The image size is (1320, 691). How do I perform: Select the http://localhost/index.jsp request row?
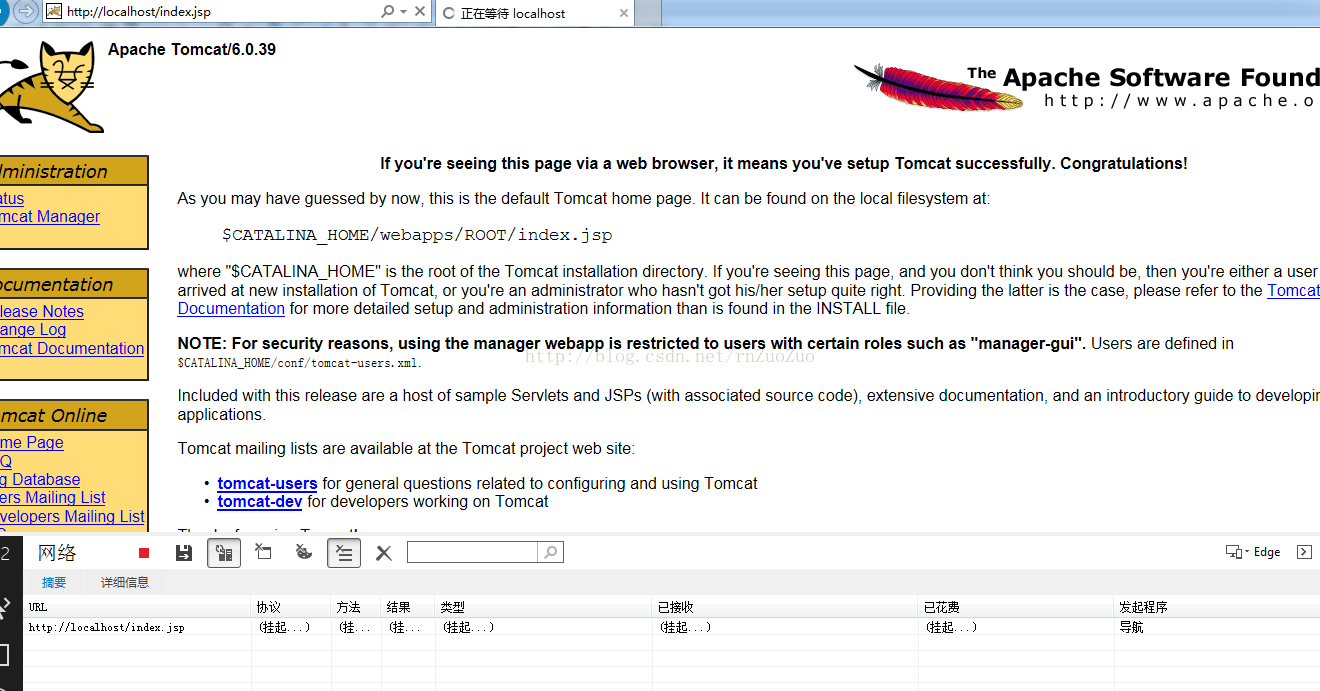tap(671, 627)
